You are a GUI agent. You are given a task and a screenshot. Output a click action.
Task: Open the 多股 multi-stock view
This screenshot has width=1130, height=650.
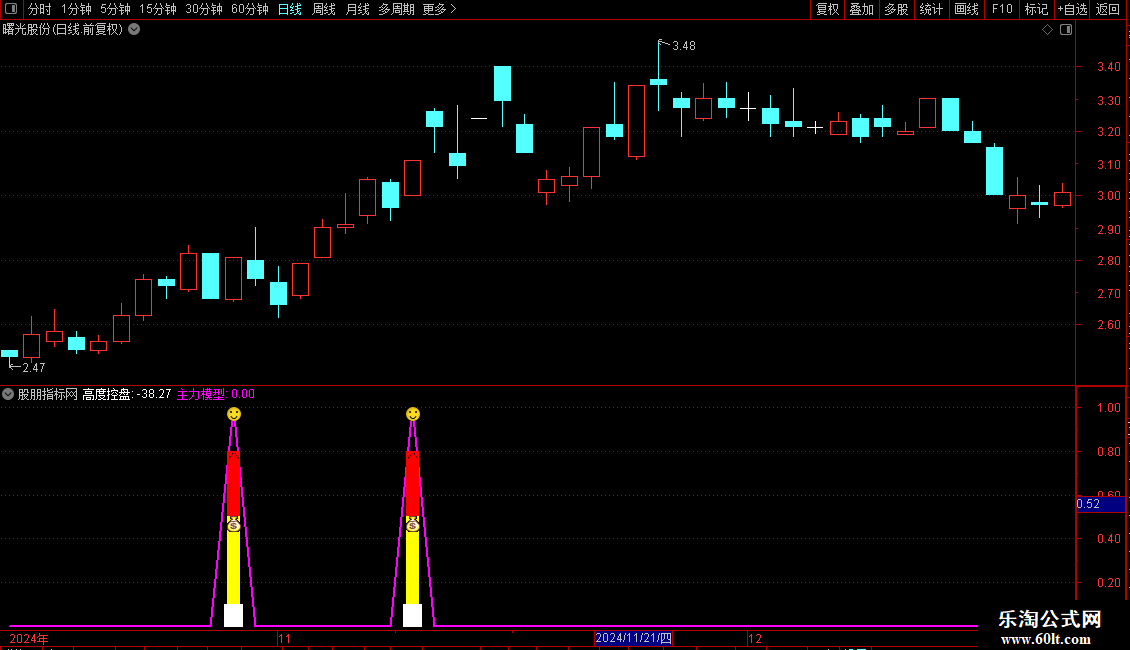[x=896, y=9]
